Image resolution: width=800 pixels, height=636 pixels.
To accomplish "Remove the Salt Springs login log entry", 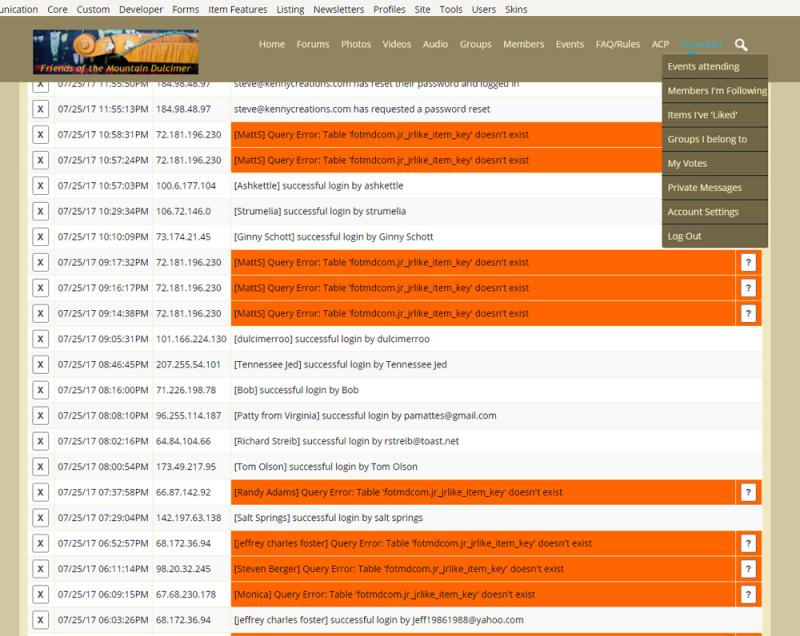I will (x=40, y=518).
